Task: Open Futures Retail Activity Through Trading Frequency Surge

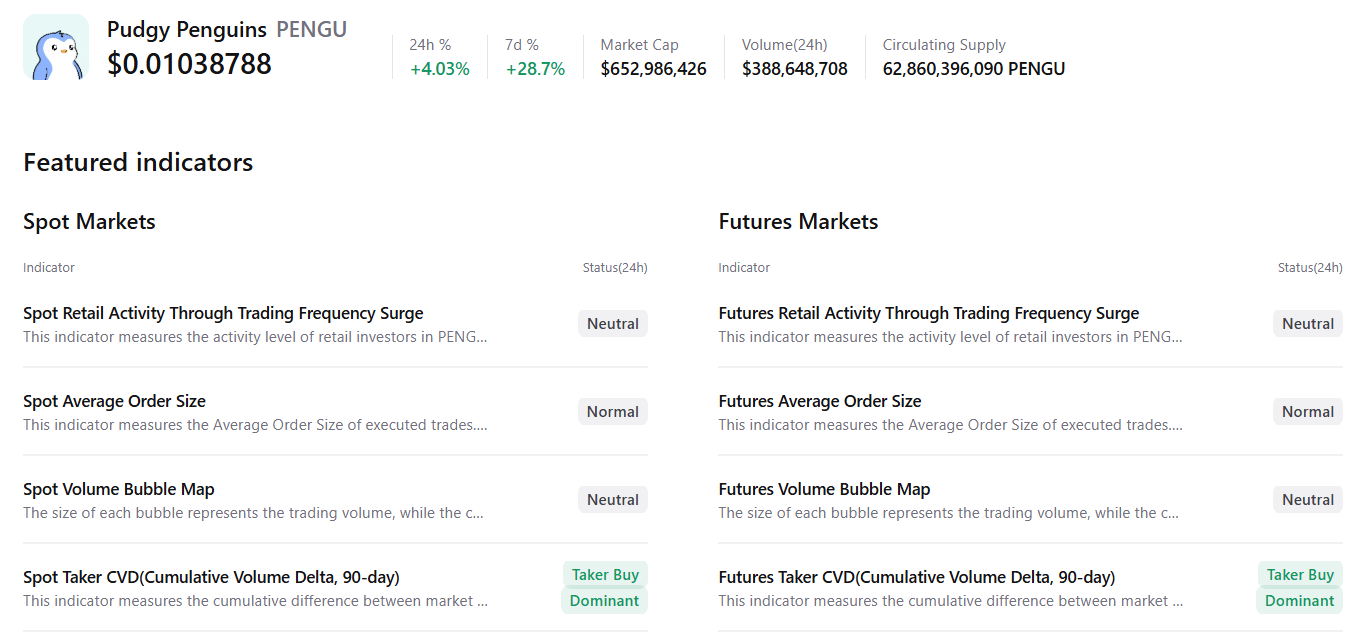Action: coord(928,313)
